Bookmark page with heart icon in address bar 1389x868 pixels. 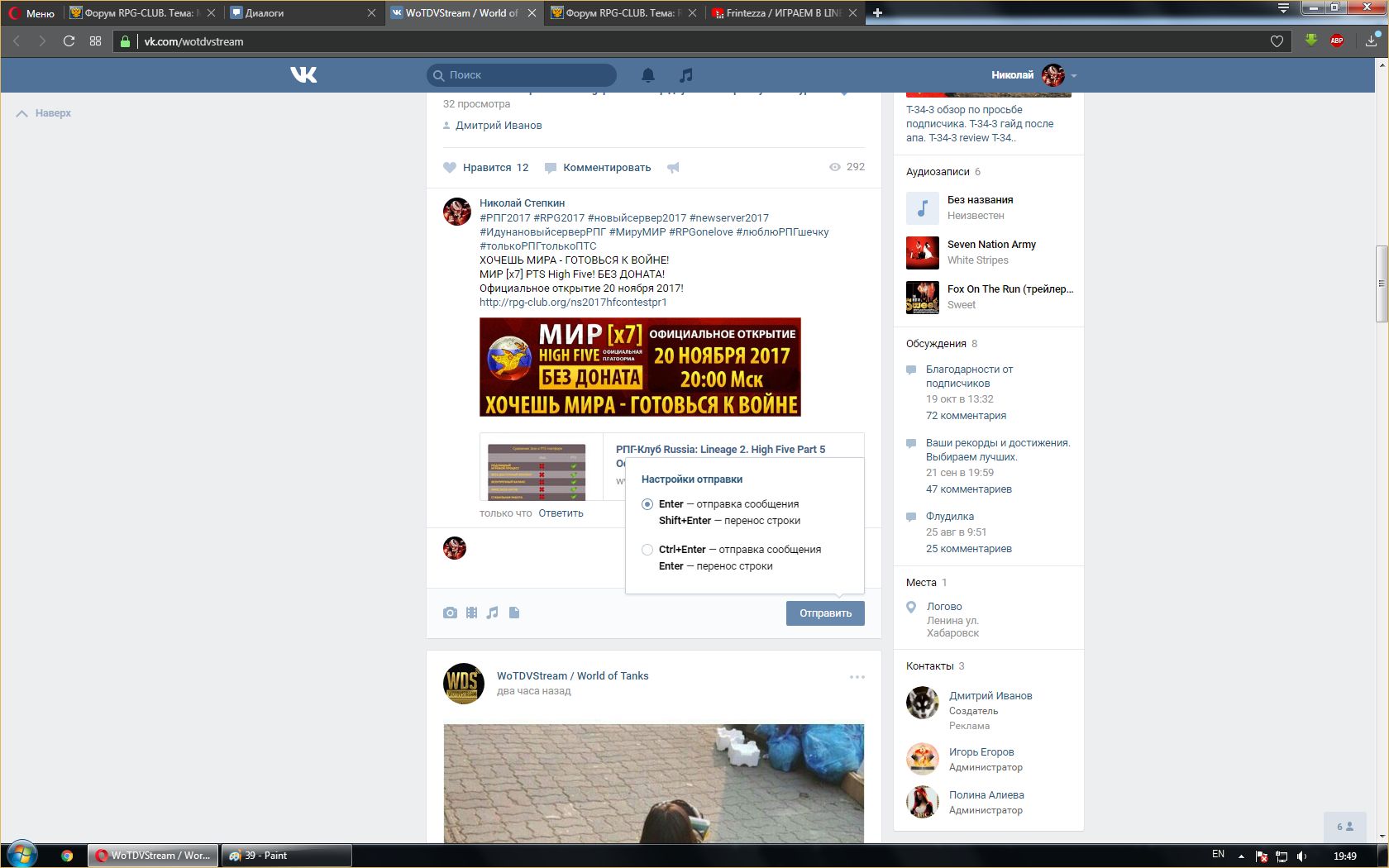pyautogui.click(x=1277, y=41)
